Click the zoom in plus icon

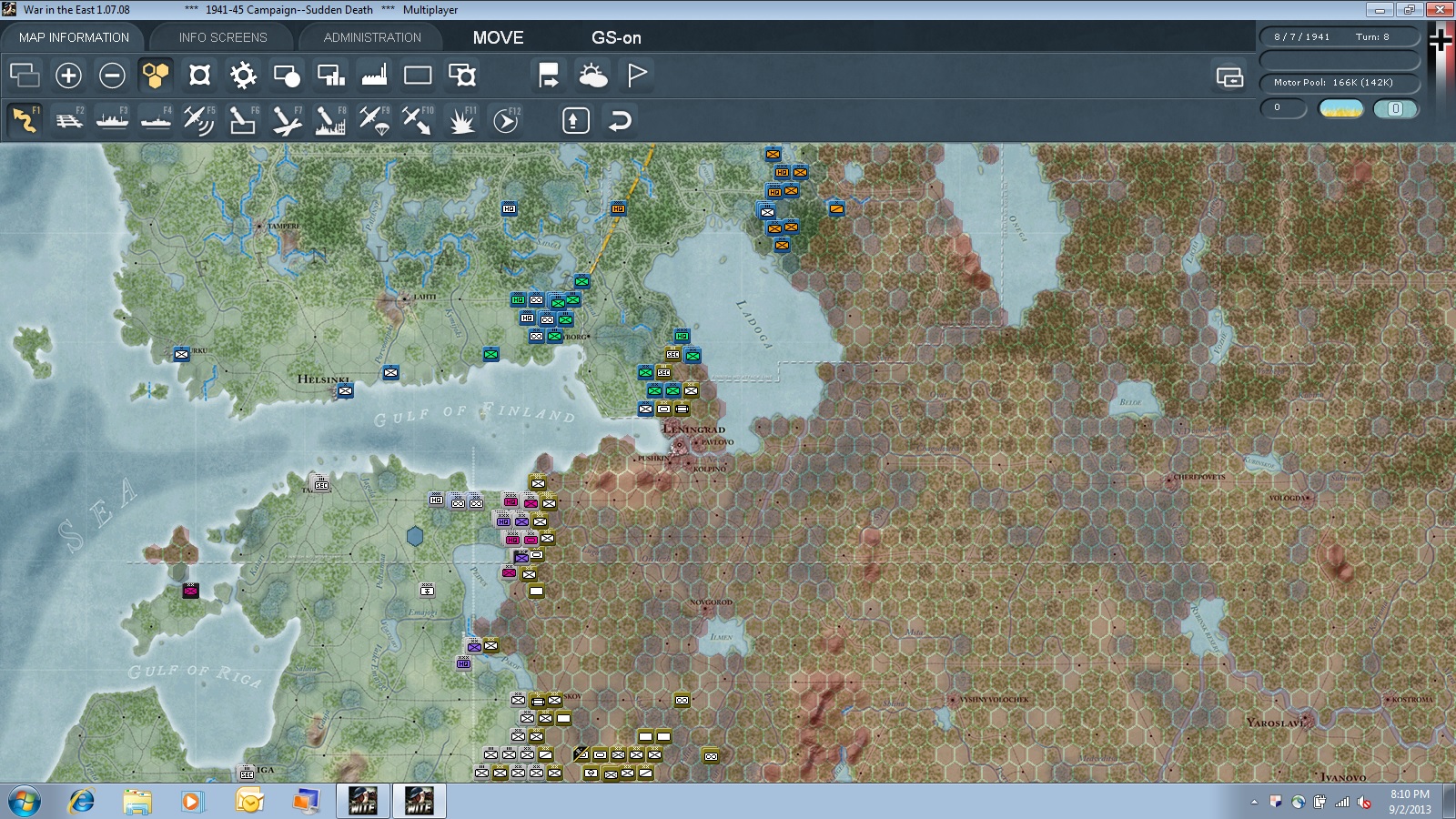pyautogui.click(x=68, y=75)
